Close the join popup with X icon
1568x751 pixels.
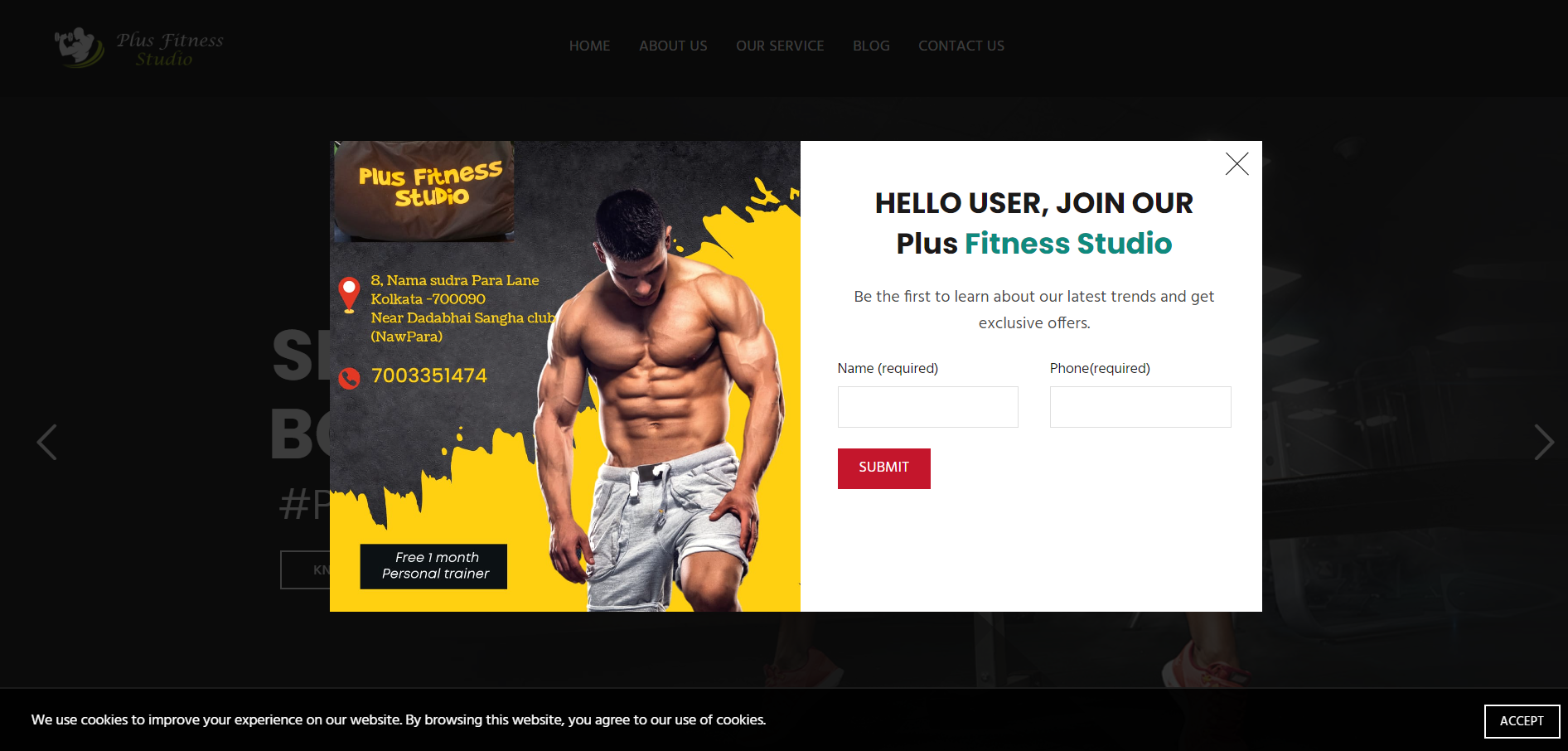(1236, 164)
